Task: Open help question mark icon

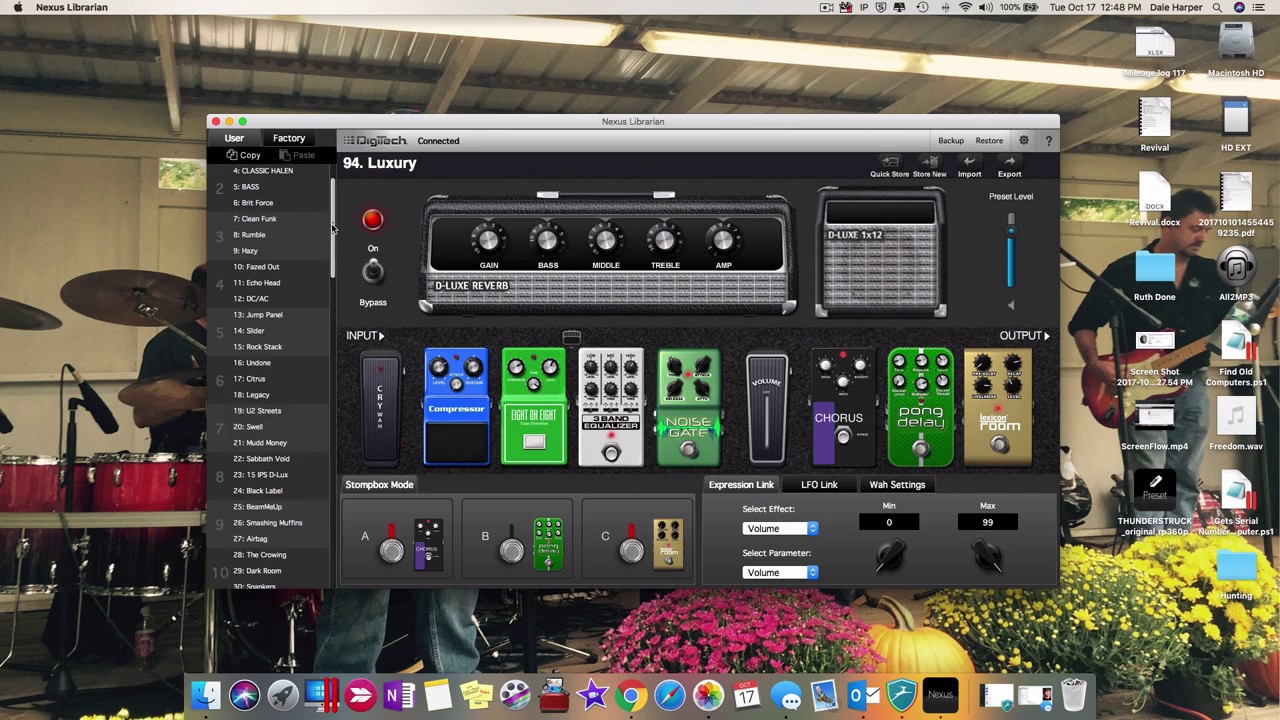Action: click(x=1048, y=141)
